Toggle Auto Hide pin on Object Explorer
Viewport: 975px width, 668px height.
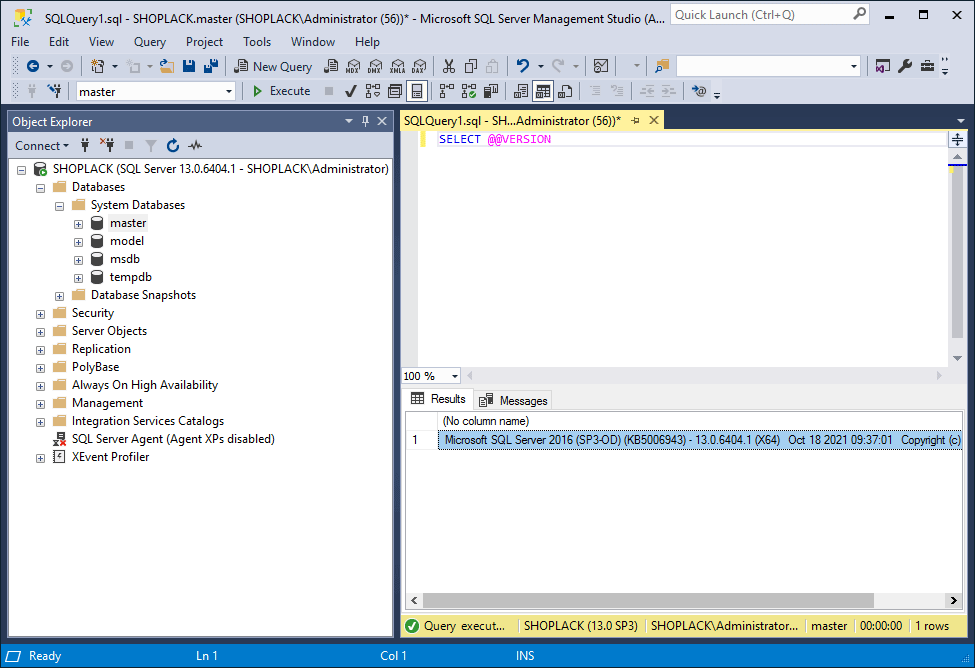point(366,121)
